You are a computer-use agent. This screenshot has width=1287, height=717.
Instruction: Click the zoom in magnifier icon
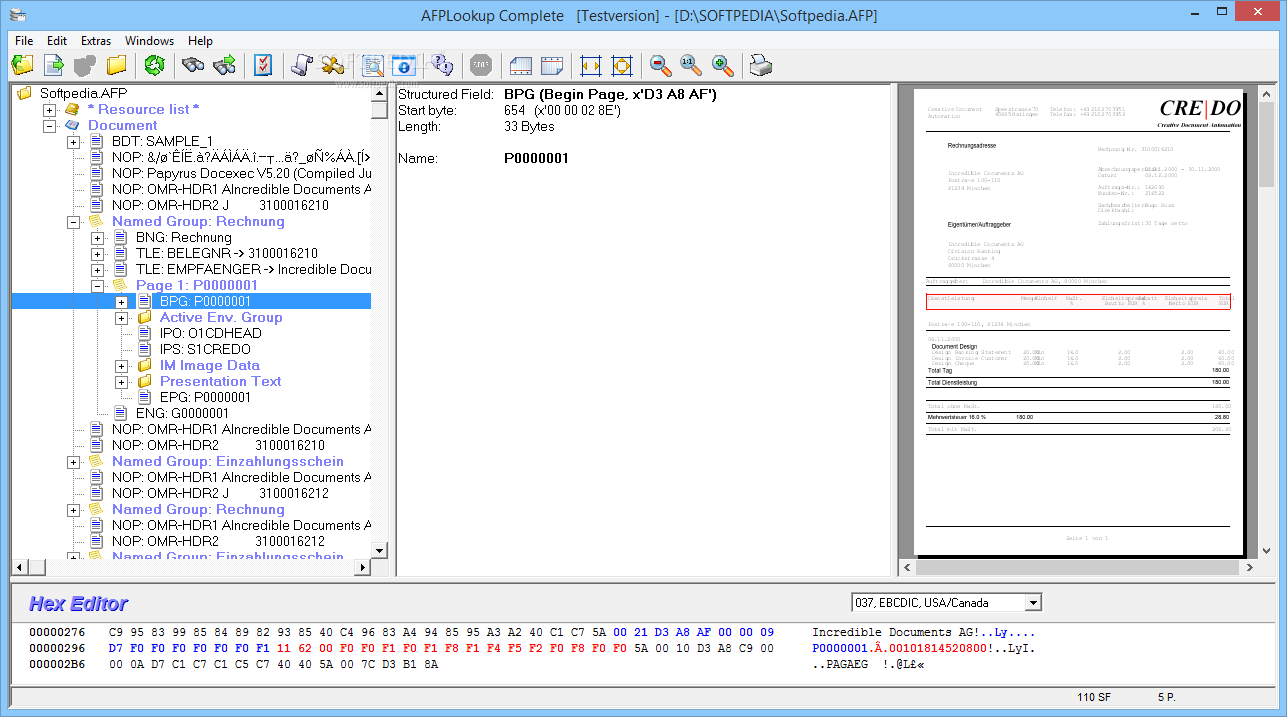[x=723, y=66]
